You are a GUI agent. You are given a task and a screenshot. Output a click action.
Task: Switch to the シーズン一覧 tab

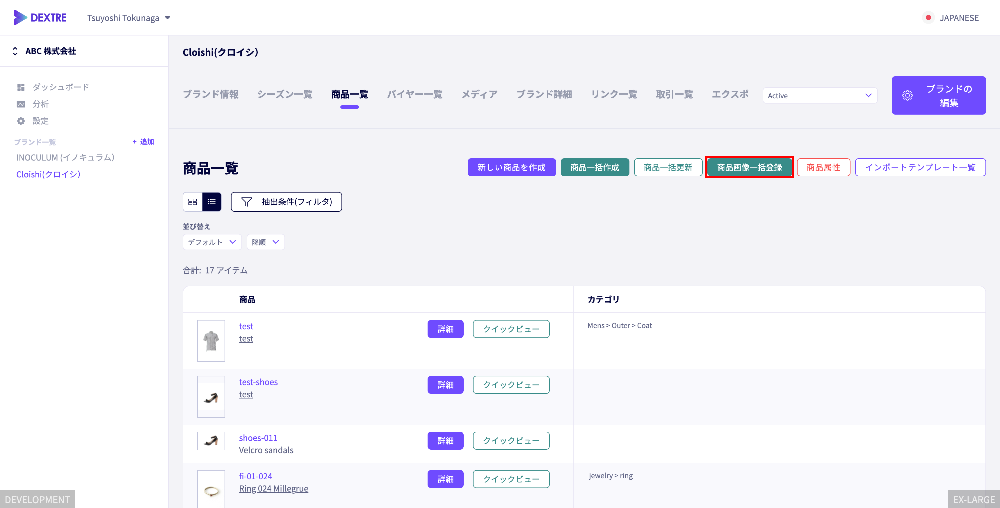[284, 94]
